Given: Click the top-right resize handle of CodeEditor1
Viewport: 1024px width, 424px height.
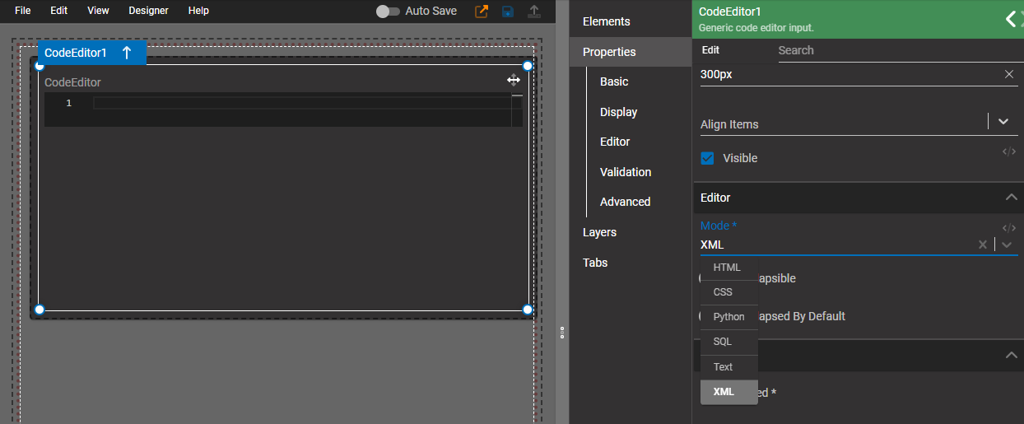Looking at the screenshot, I should click(x=528, y=65).
